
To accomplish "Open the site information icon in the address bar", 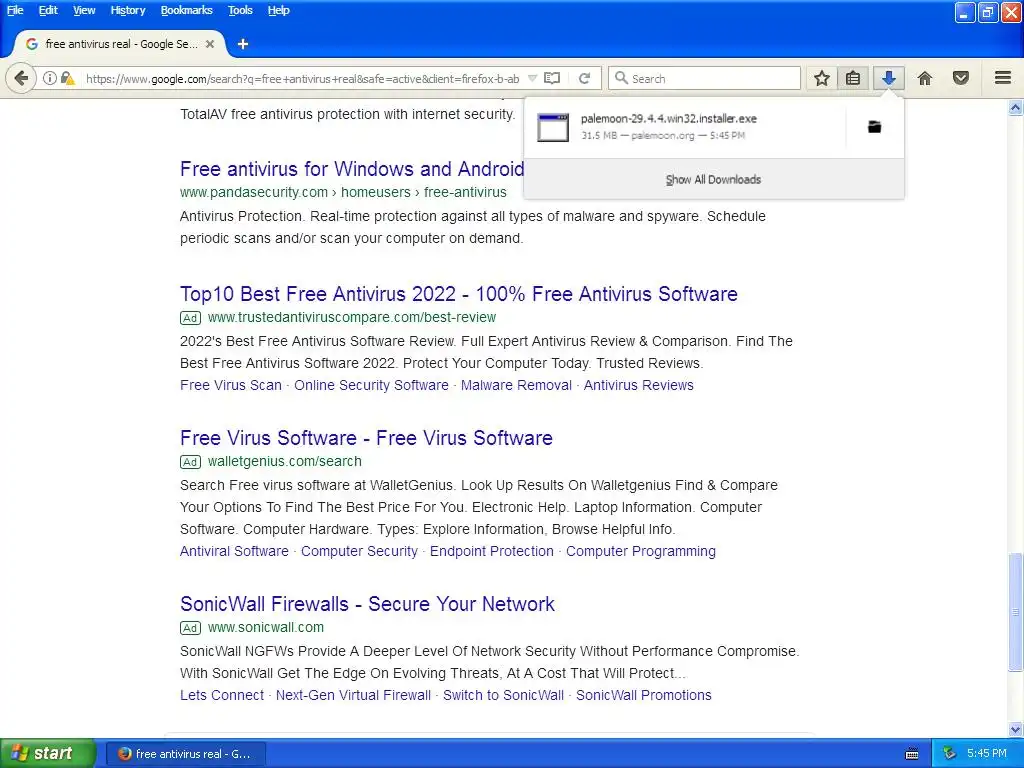I will click(50, 78).
